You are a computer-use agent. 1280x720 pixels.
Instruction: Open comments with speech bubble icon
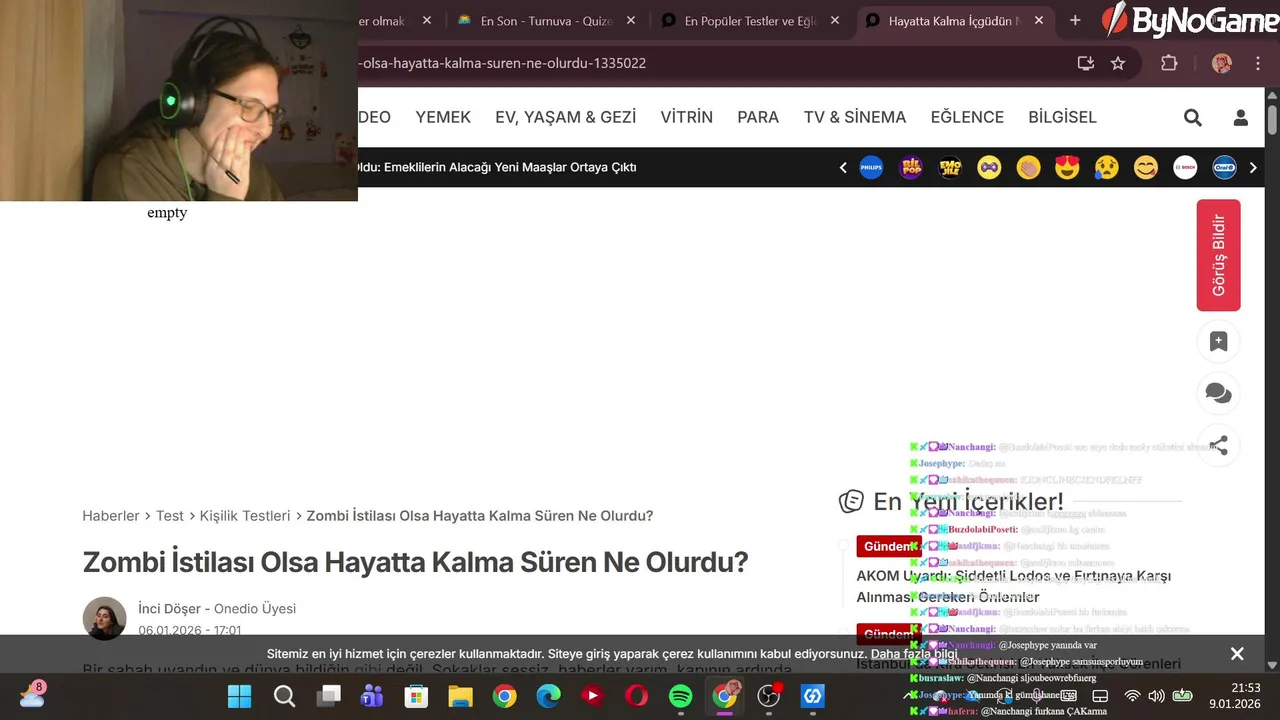[1218, 394]
